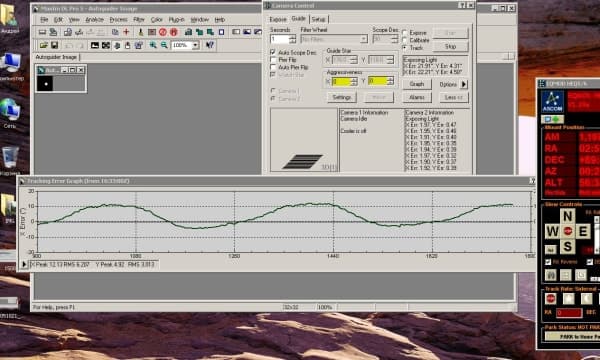
Task: Switch to the Expose tab in Camera Control
Action: coord(278,19)
